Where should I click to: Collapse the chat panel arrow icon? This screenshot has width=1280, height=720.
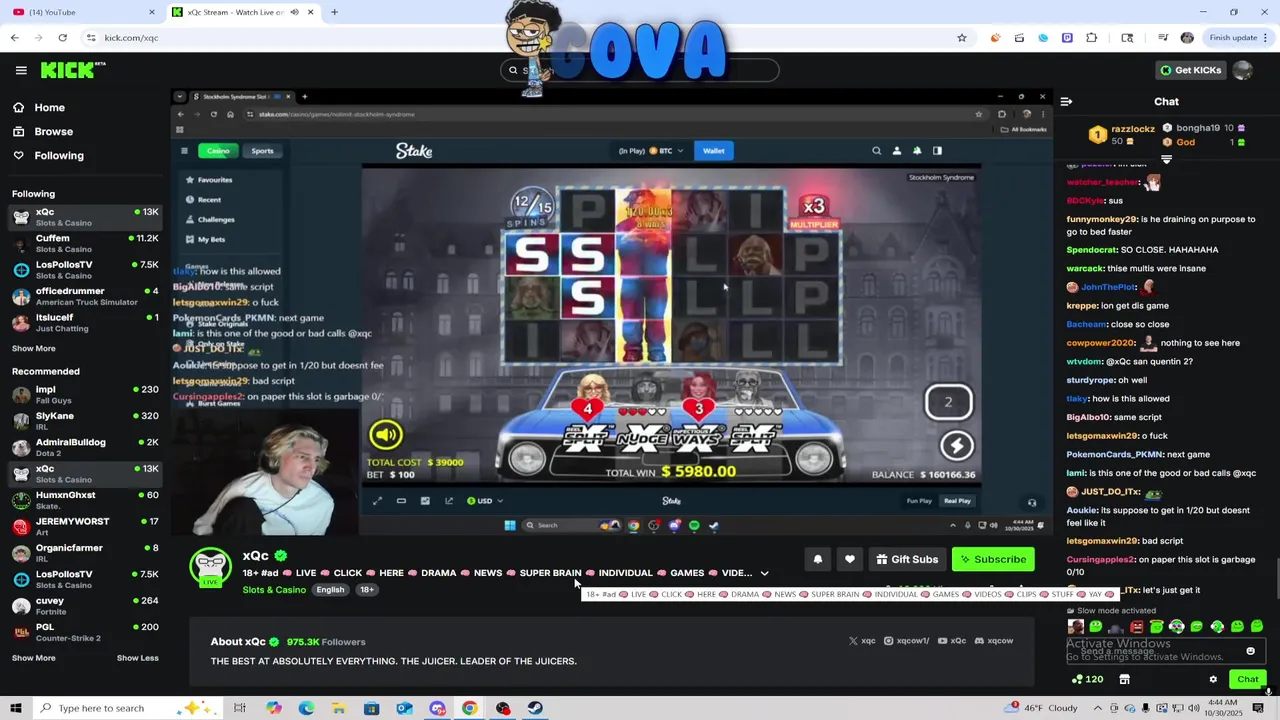click(x=1066, y=102)
